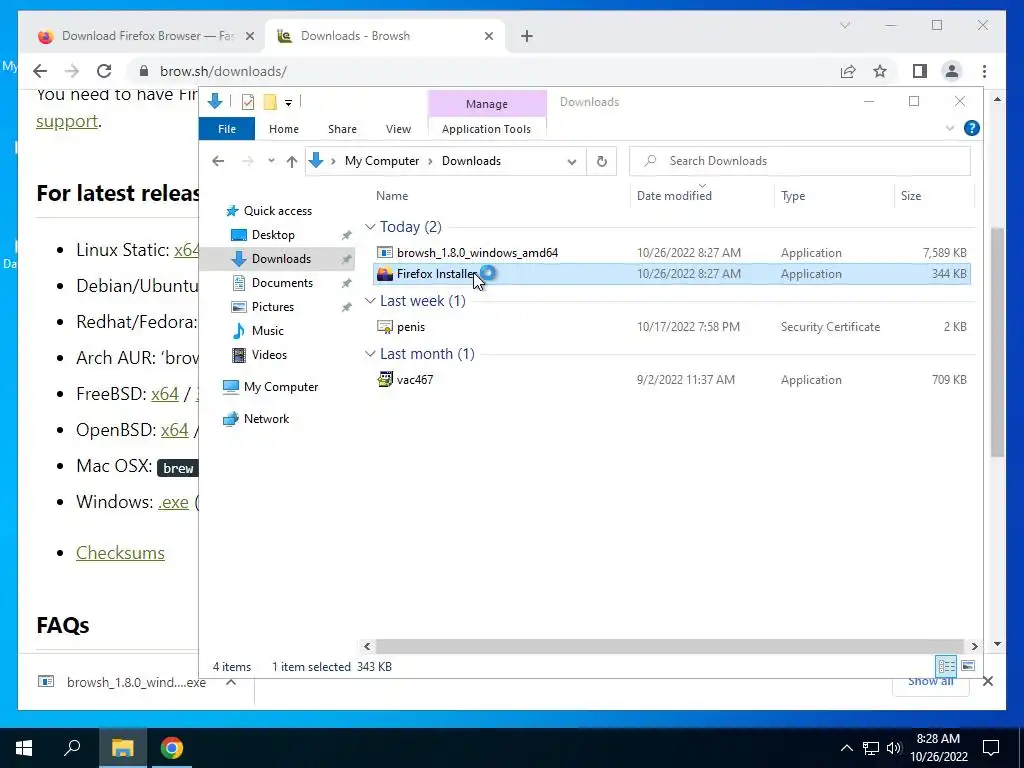Viewport: 1024px width, 768px height.
Task: Toggle the Chrome side panel
Action: pos(920,71)
